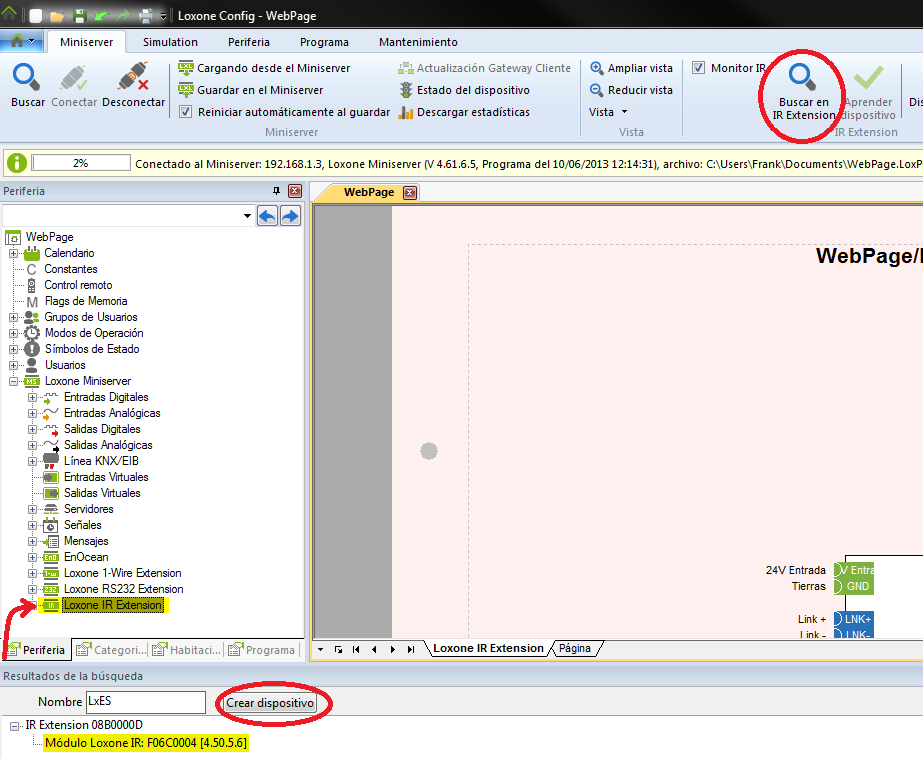Open the Mantenimiento ribbon tab
This screenshot has width=923, height=759.
418,42
